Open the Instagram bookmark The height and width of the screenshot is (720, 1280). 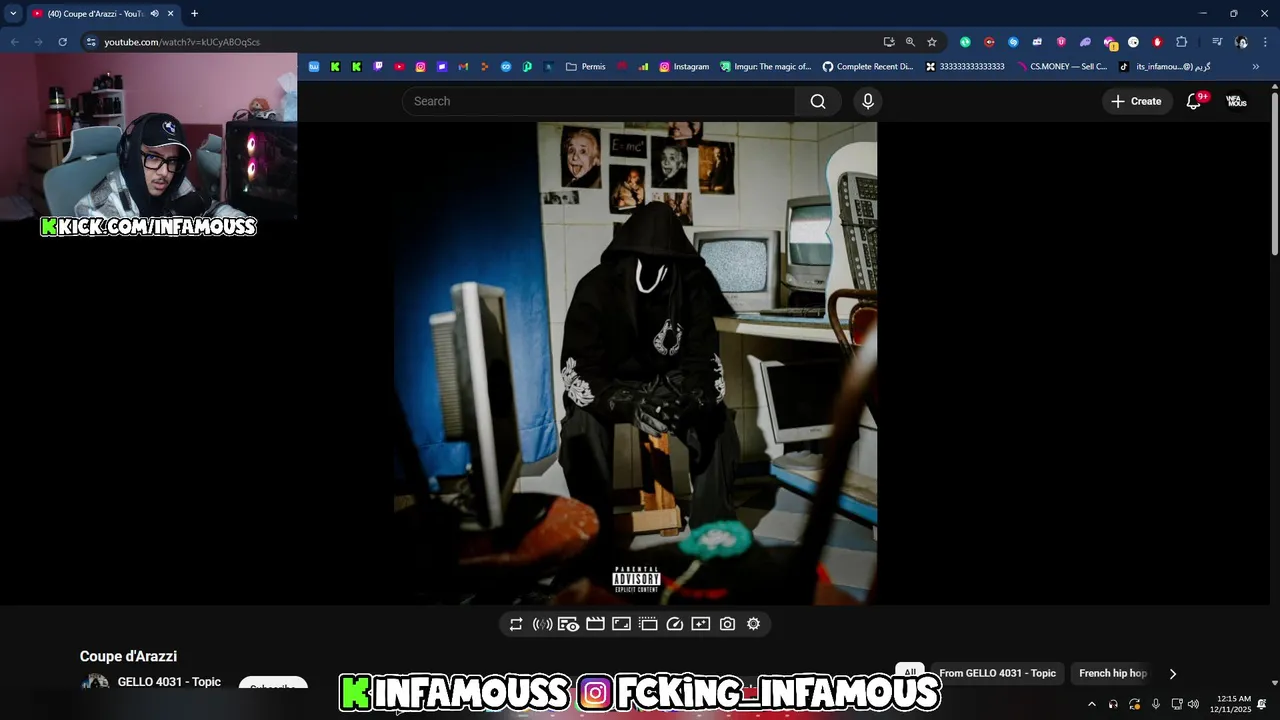(684, 67)
